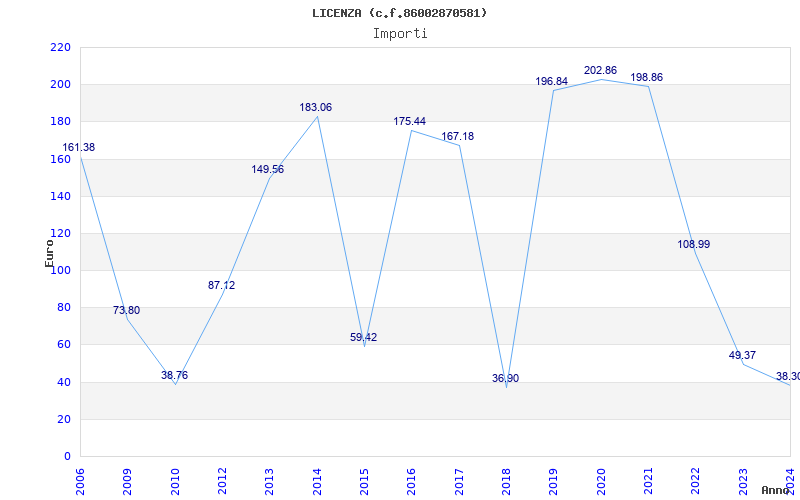Click the 167.18 data label

(x=458, y=136)
